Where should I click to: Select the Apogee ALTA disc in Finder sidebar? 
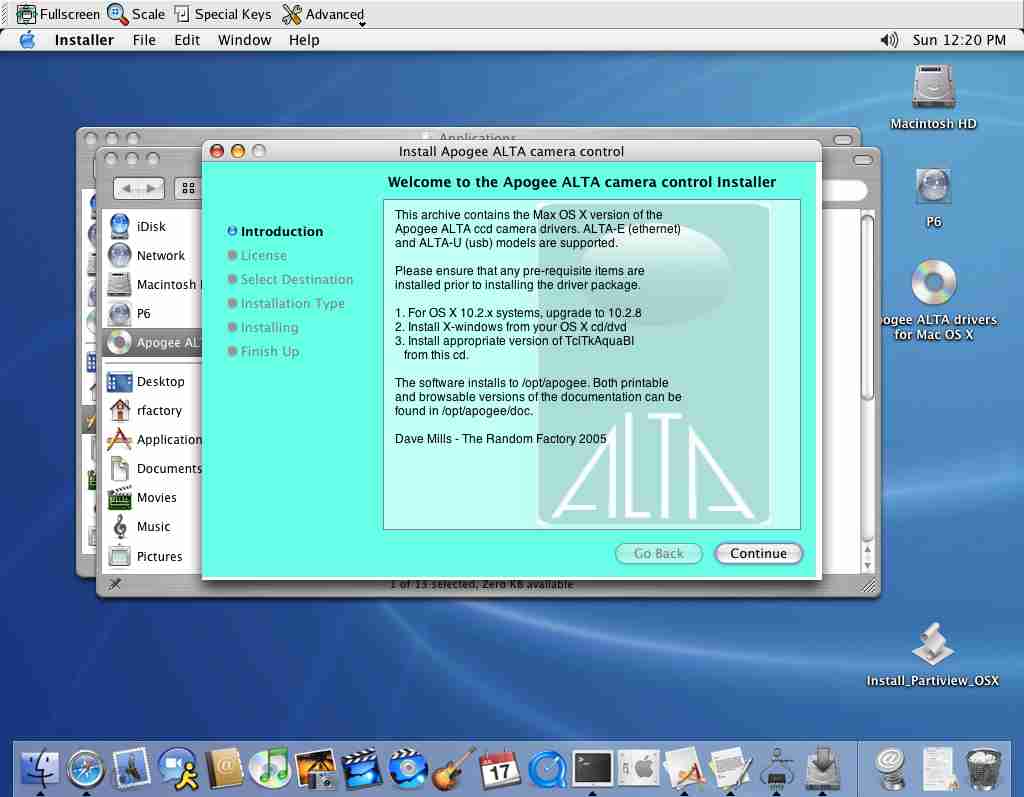[x=153, y=342]
